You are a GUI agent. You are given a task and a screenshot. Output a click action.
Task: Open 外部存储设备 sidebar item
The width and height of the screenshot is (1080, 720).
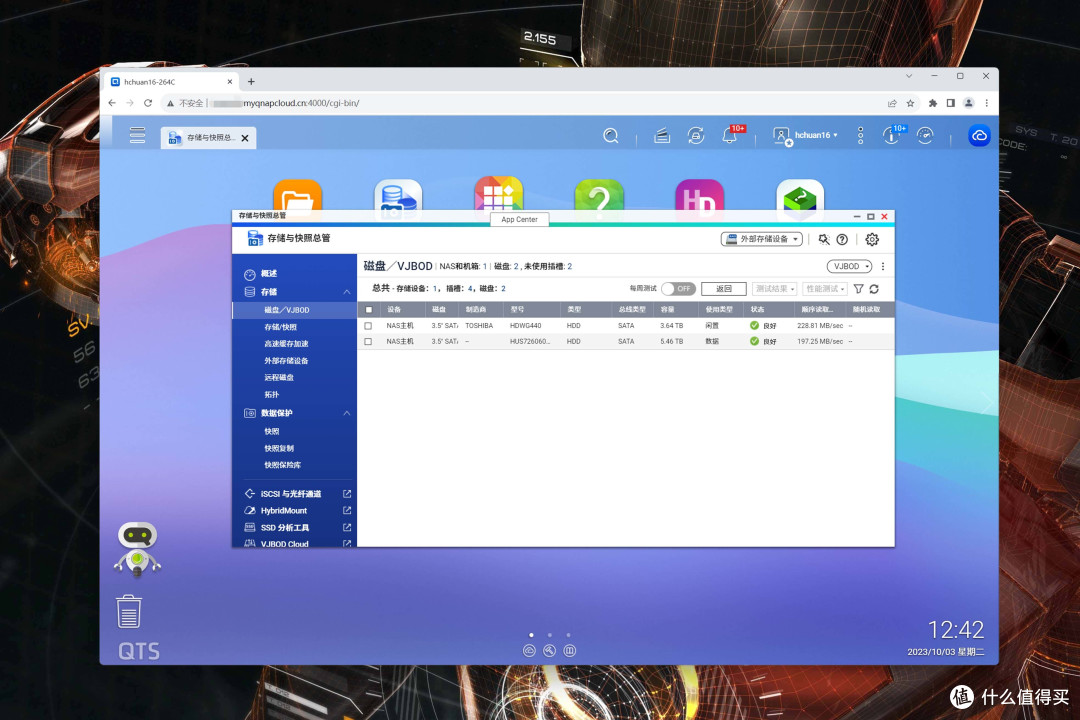(286, 361)
